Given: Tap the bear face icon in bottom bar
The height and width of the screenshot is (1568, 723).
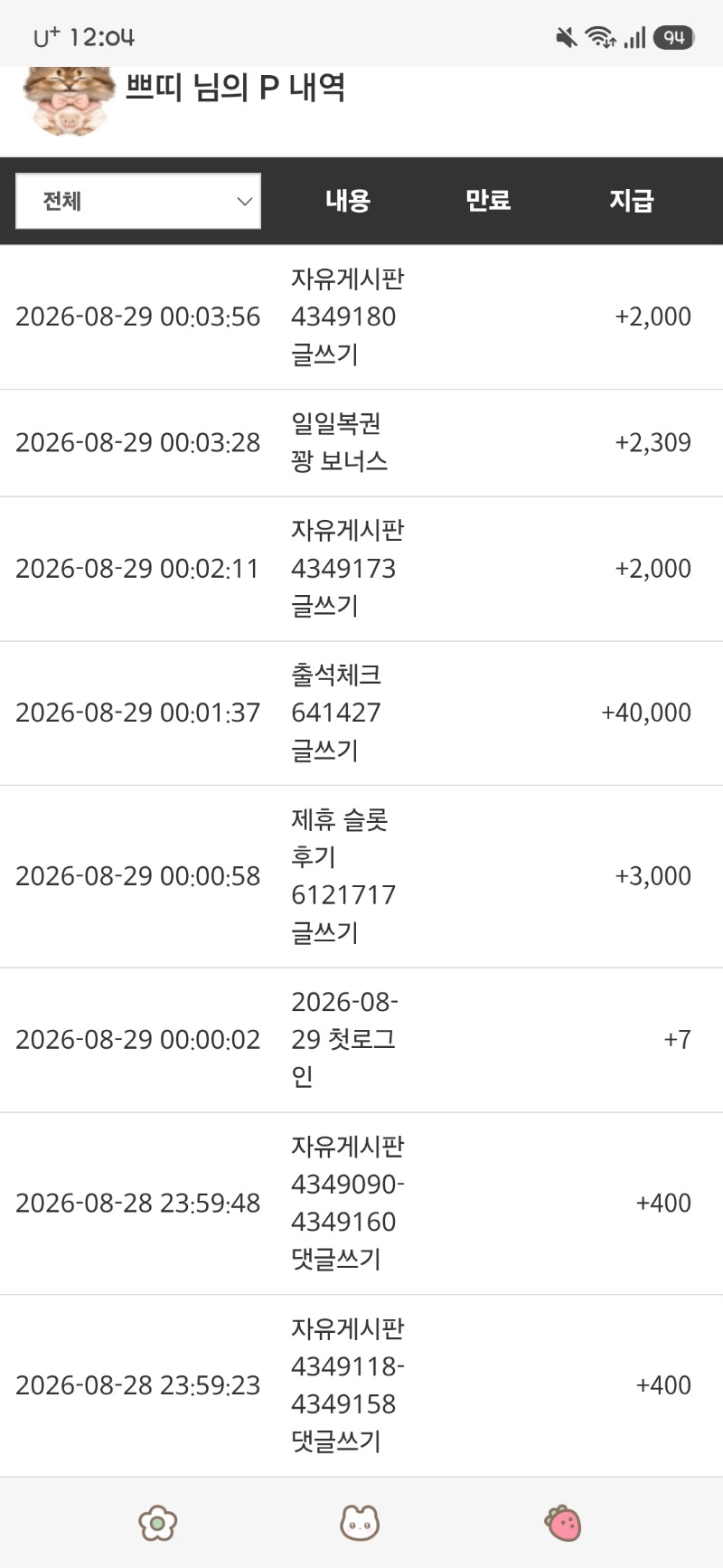Looking at the screenshot, I should point(360,1523).
